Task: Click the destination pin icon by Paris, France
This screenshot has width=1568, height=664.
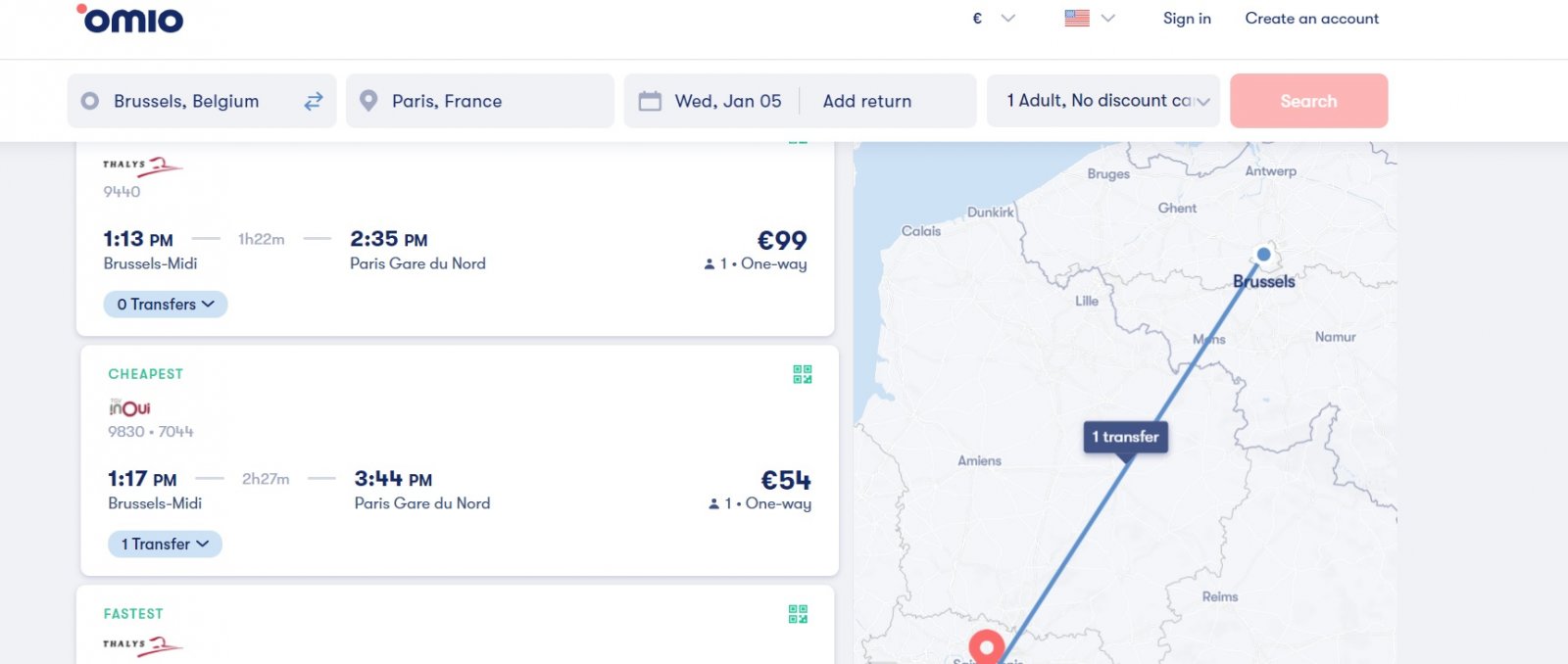Action: point(368,101)
